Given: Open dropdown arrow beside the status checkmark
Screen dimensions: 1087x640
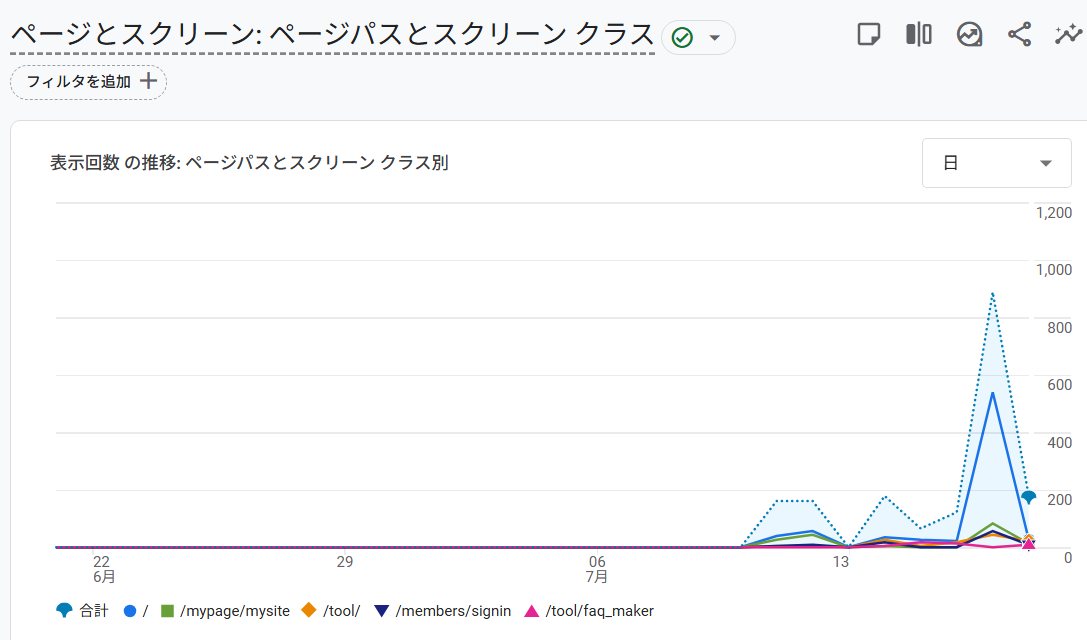Looking at the screenshot, I should click(x=714, y=38).
